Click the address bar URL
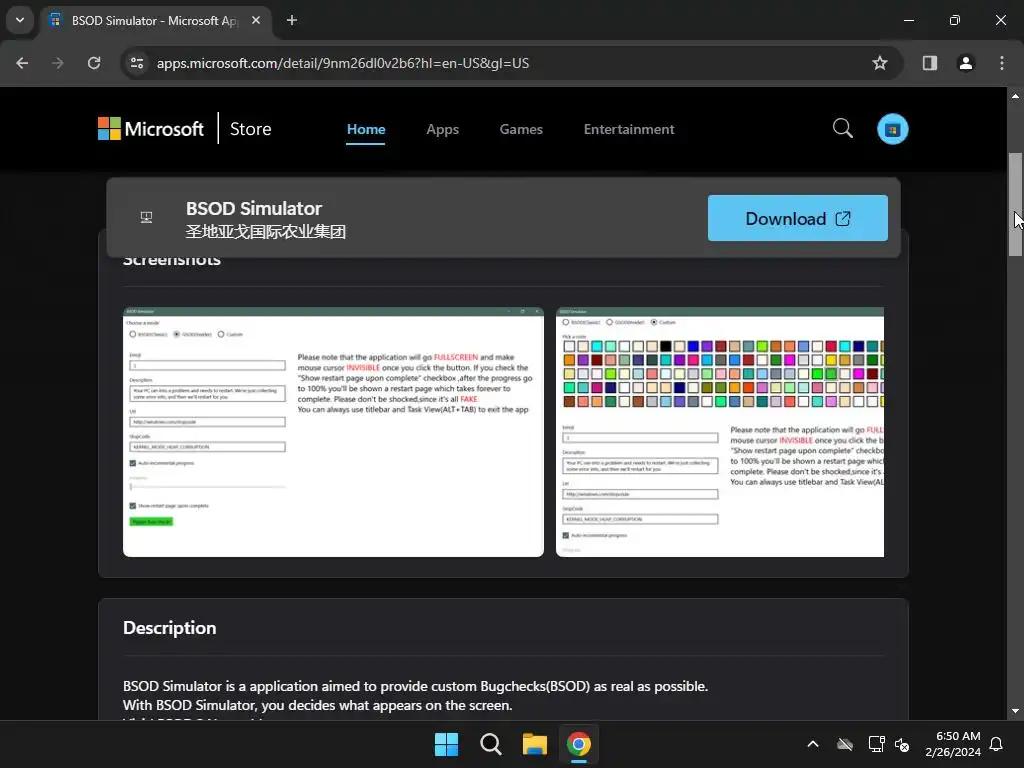This screenshot has width=1024, height=768. (x=342, y=63)
